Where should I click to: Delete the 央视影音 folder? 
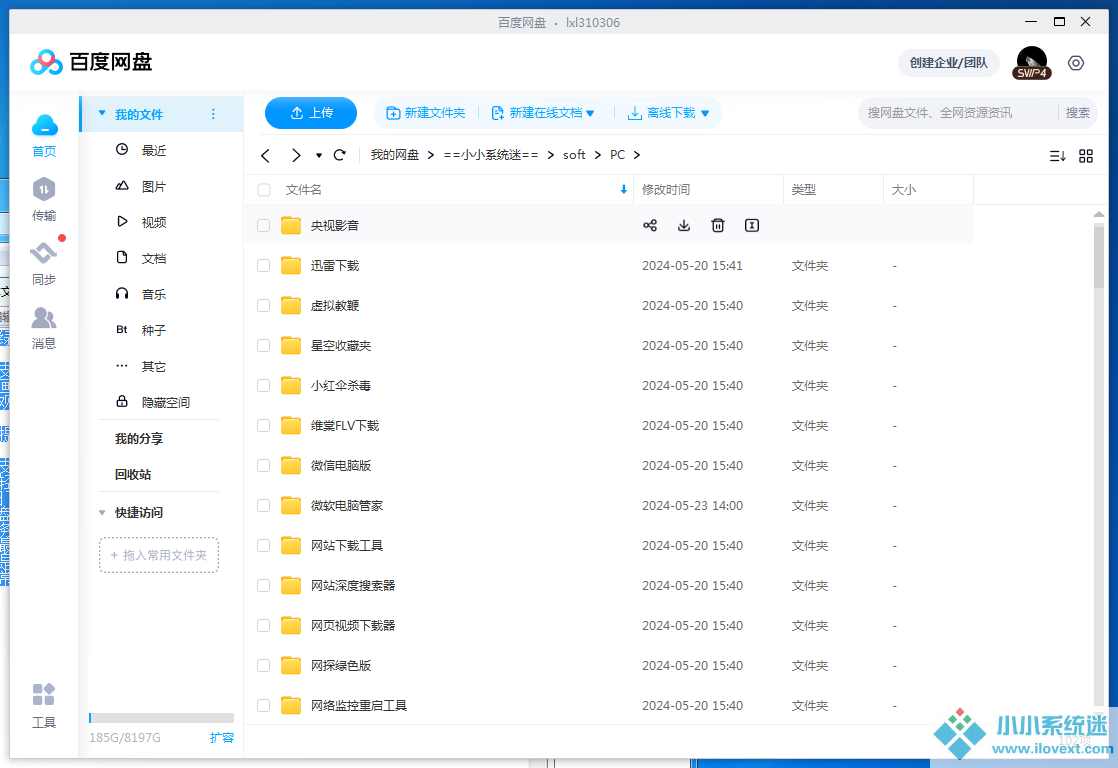[x=718, y=225]
